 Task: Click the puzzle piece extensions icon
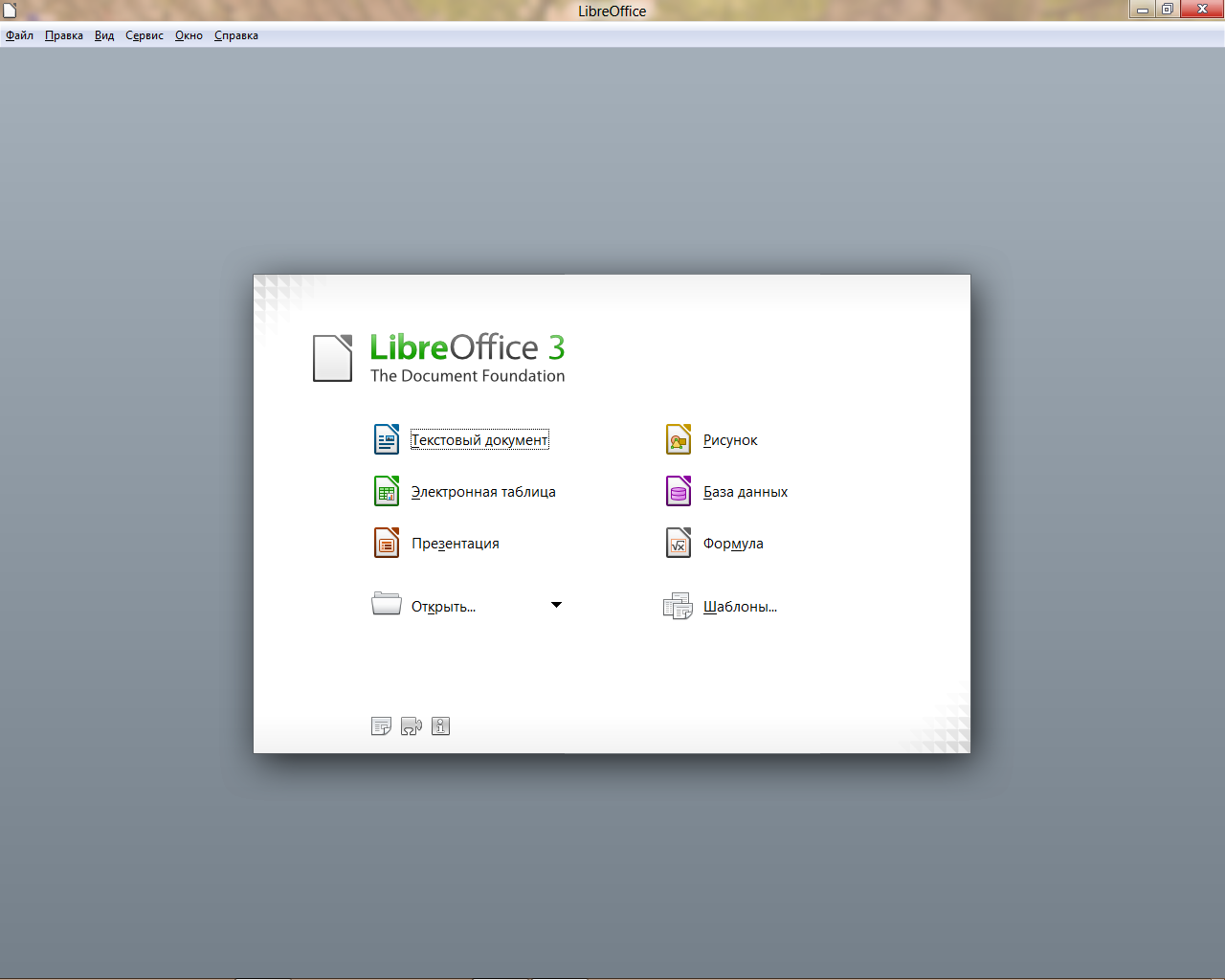[411, 726]
